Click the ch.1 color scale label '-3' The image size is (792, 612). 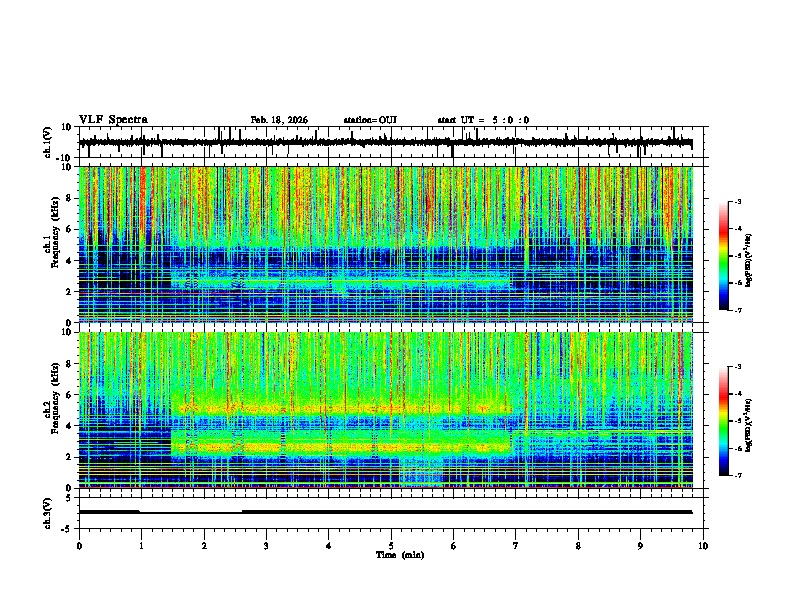[738, 201]
